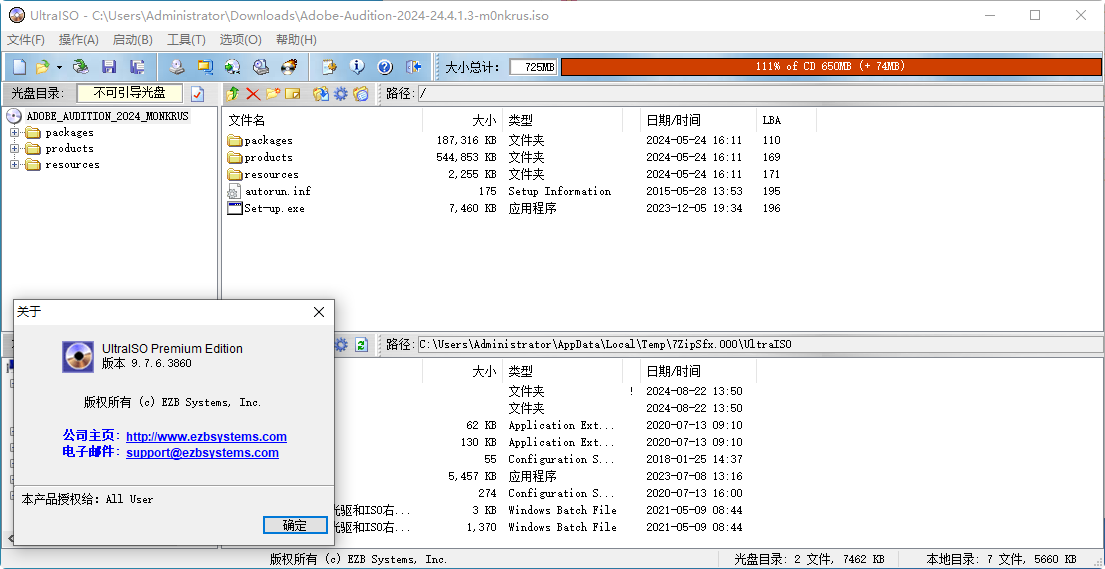The width and height of the screenshot is (1105, 569).
Task: Click the Open file folder icon
Action: (x=42, y=67)
